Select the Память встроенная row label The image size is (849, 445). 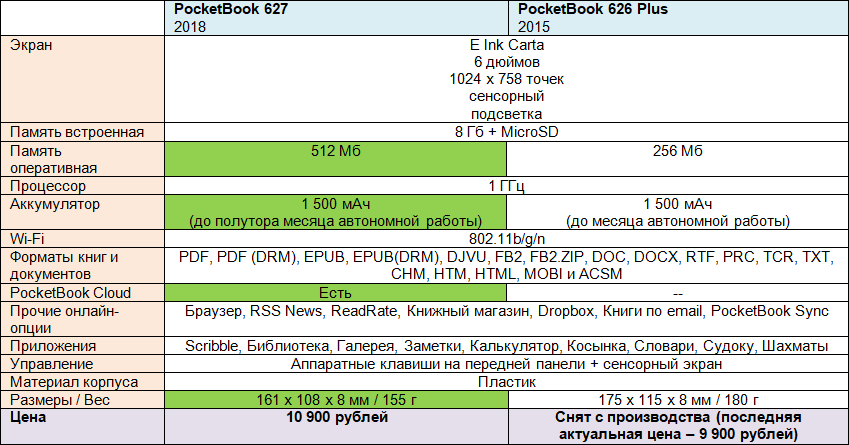(82, 132)
